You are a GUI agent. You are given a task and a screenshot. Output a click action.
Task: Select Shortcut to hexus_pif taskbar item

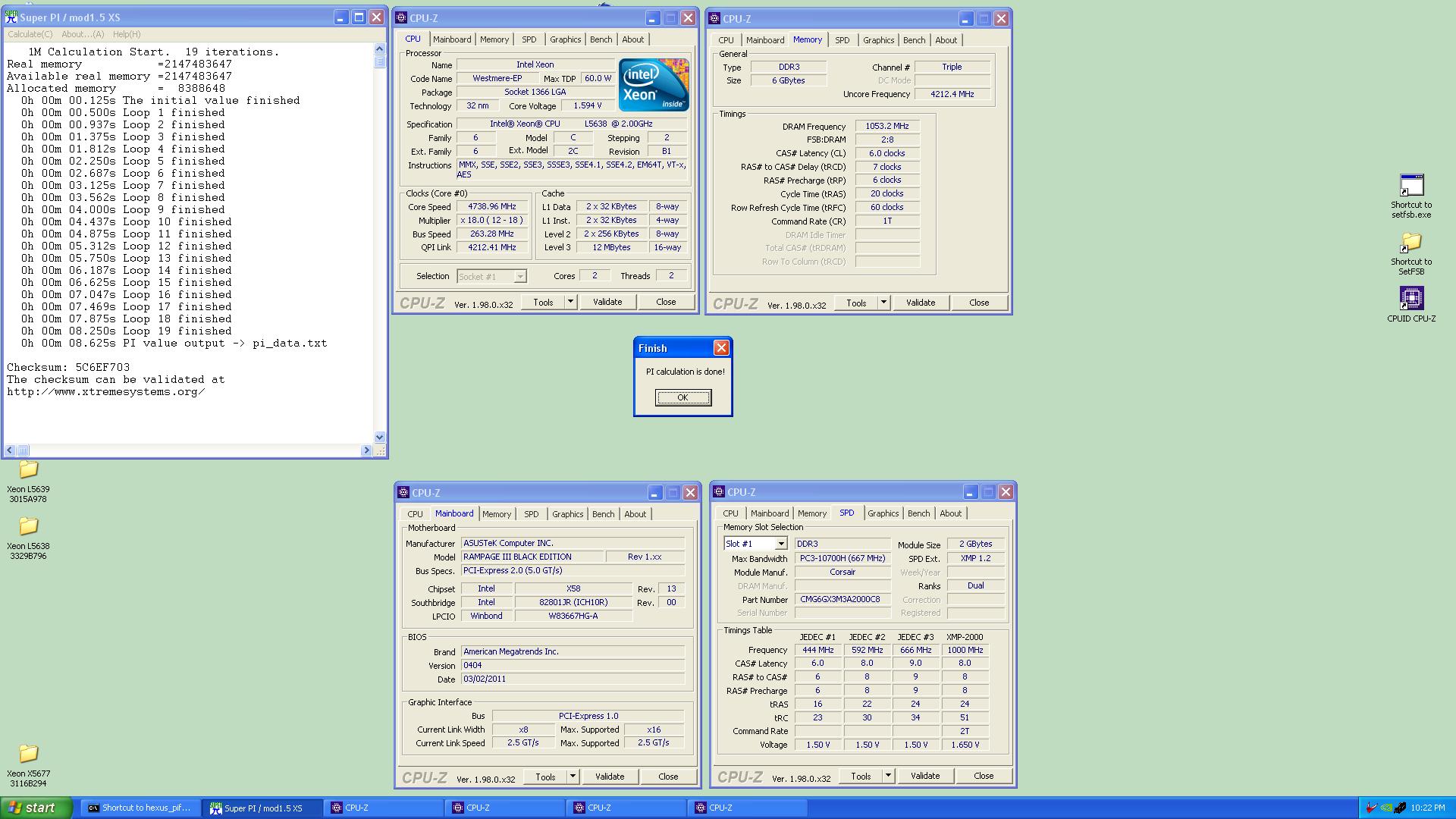pos(141,808)
